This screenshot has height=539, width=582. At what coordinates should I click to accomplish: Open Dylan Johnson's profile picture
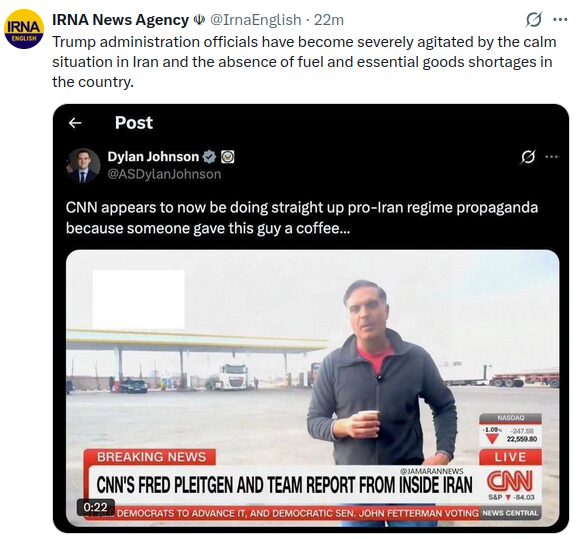tap(83, 166)
